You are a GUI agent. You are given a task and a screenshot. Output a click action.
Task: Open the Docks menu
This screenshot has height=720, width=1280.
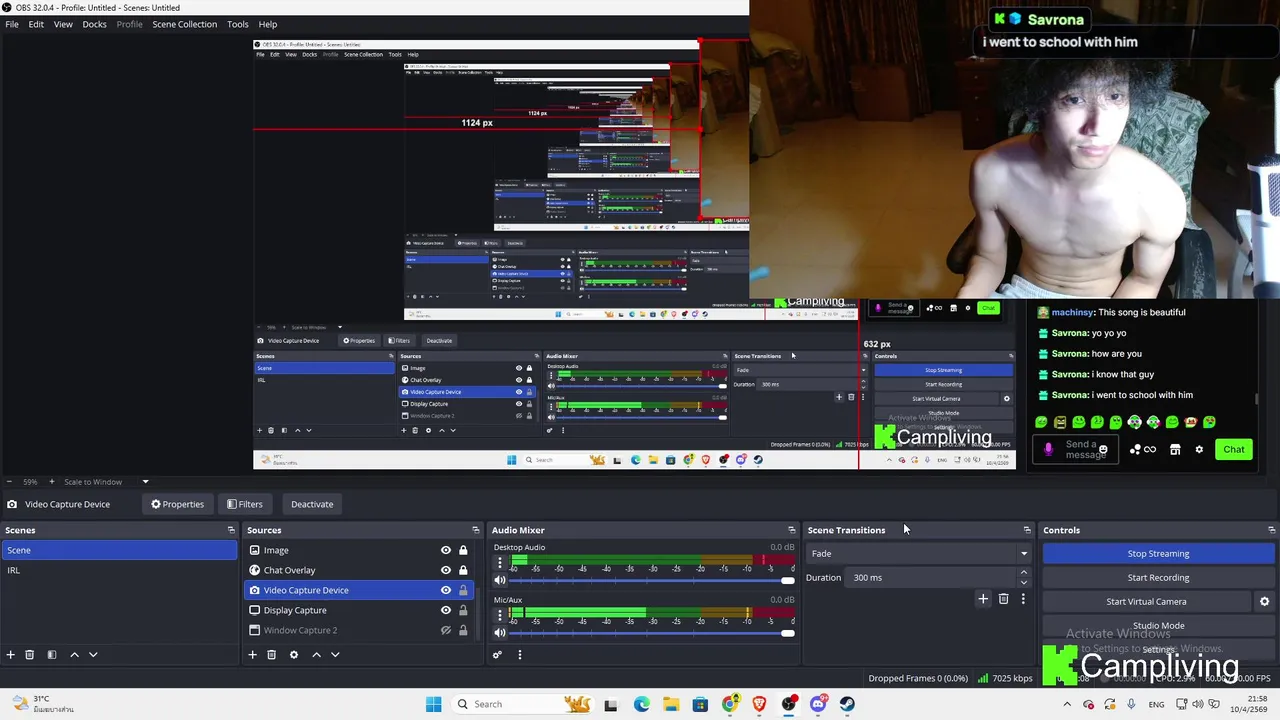pos(94,24)
